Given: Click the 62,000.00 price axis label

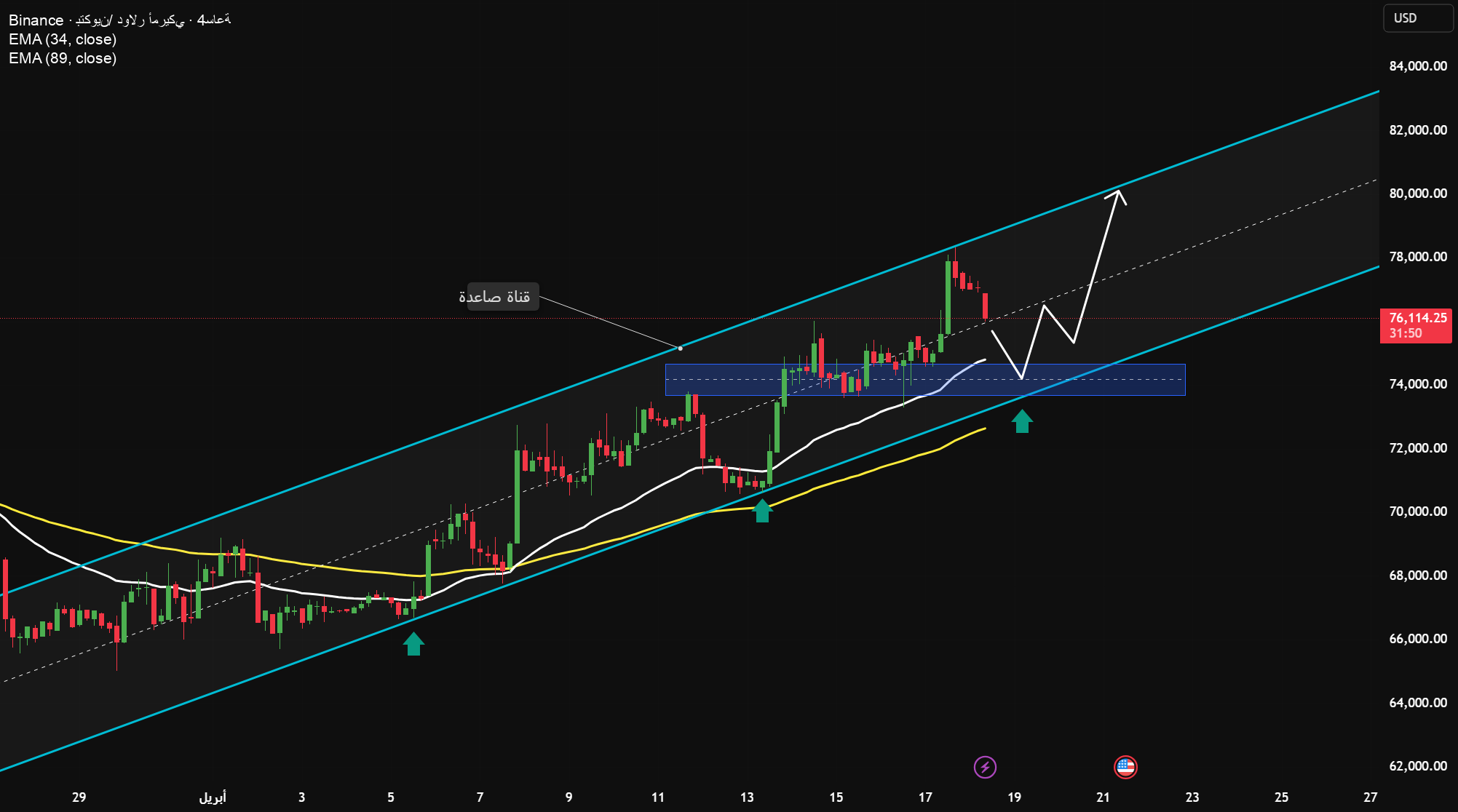Looking at the screenshot, I should tap(1417, 766).
